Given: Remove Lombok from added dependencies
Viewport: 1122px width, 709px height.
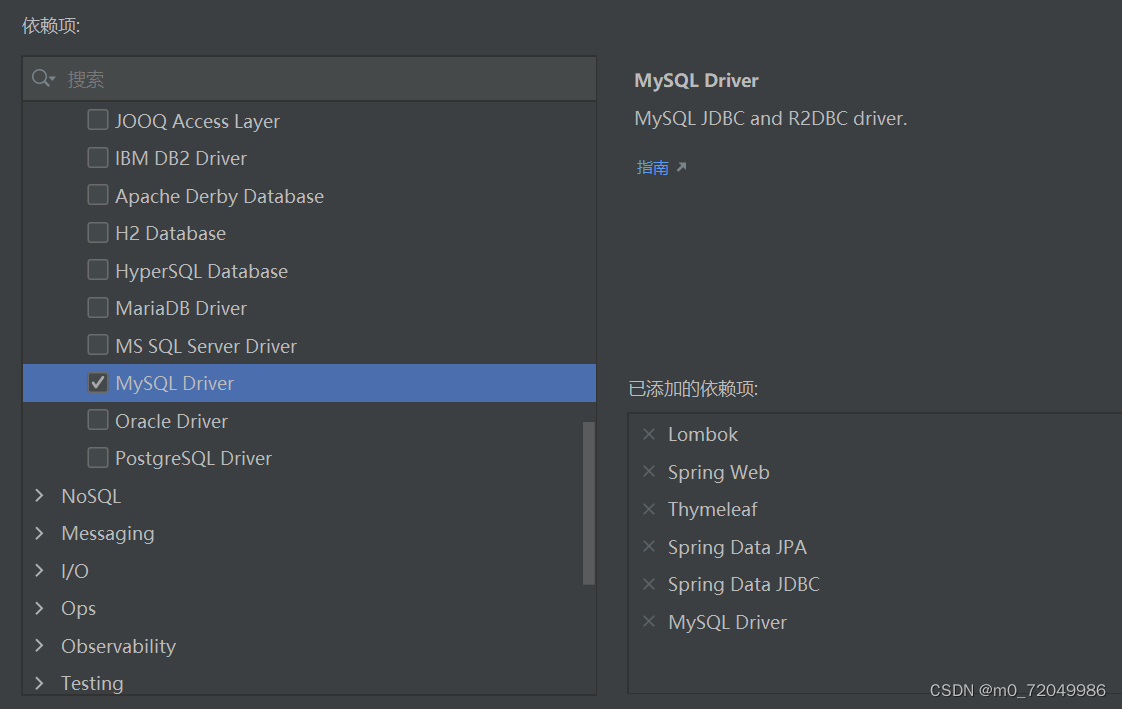Looking at the screenshot, I should 651,434.
